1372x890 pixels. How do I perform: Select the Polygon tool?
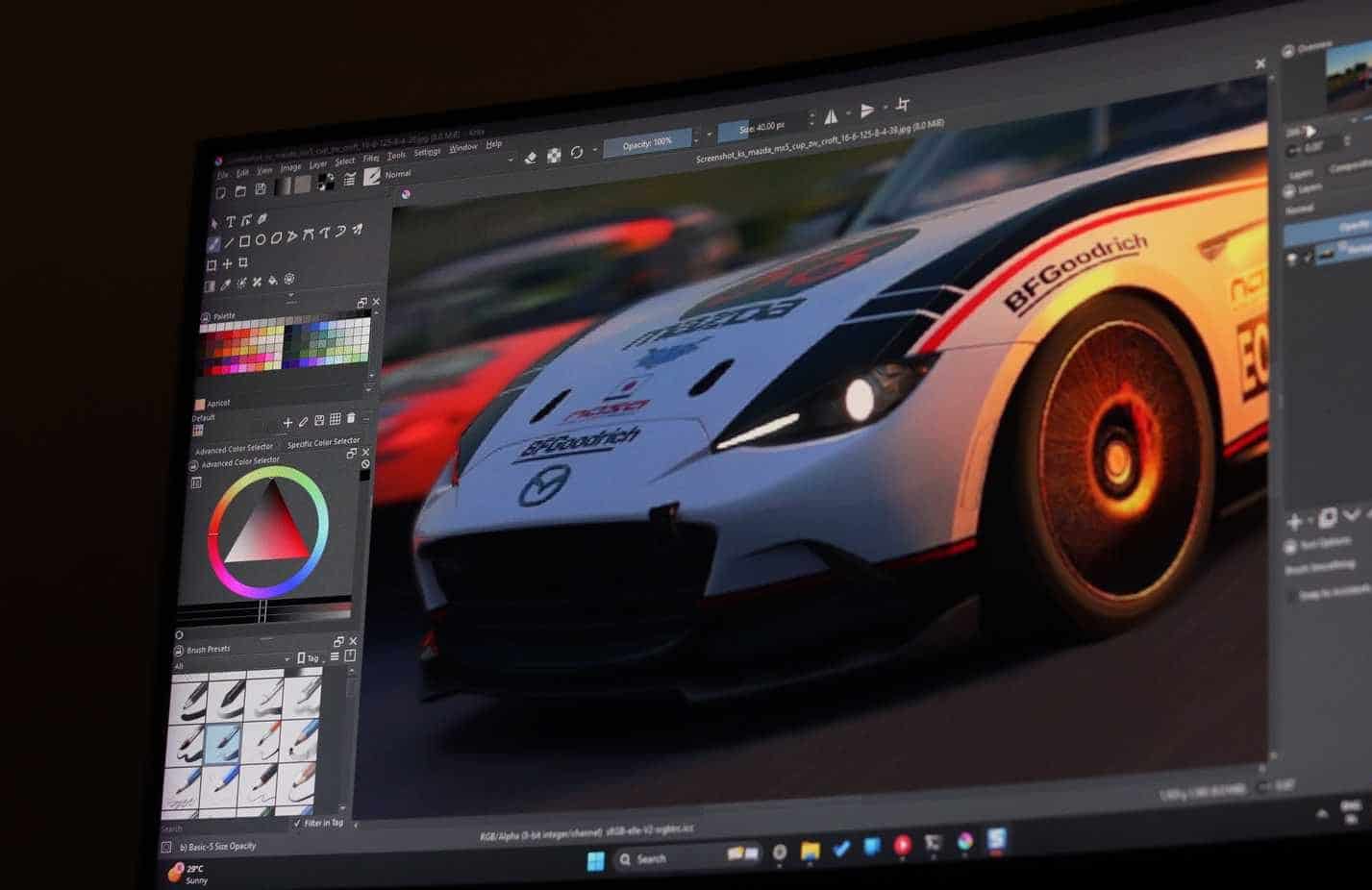pos(276,237)
